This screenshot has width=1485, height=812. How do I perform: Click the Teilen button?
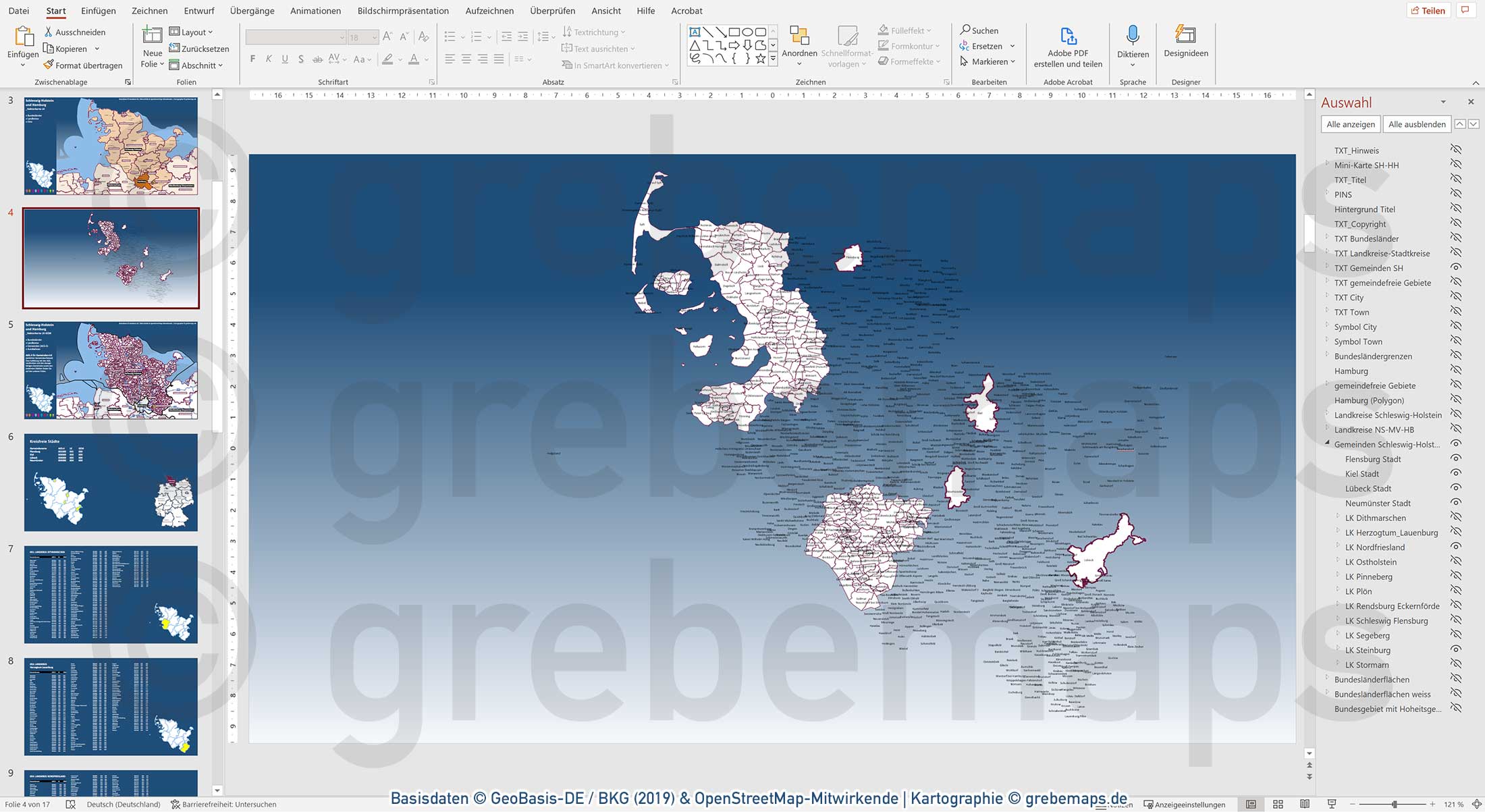point(1428,10)
